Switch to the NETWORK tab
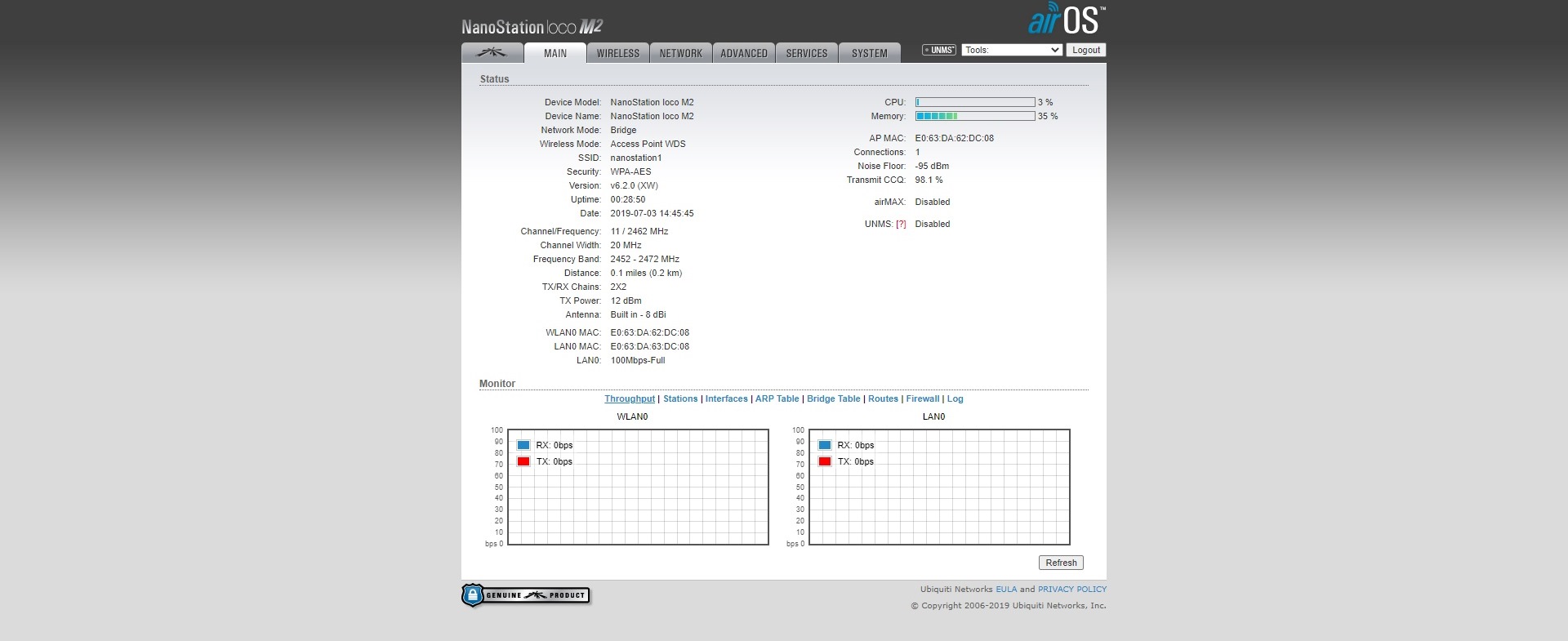This screenshot has width=1568, height=641. click(x=681, y=53)
